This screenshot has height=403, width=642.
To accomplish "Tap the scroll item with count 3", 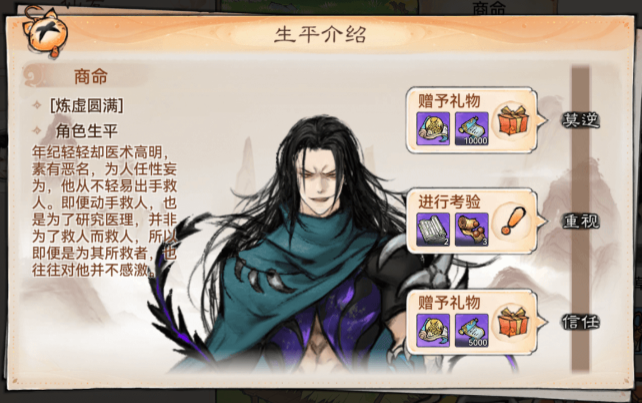I will (x=472, y=230).
